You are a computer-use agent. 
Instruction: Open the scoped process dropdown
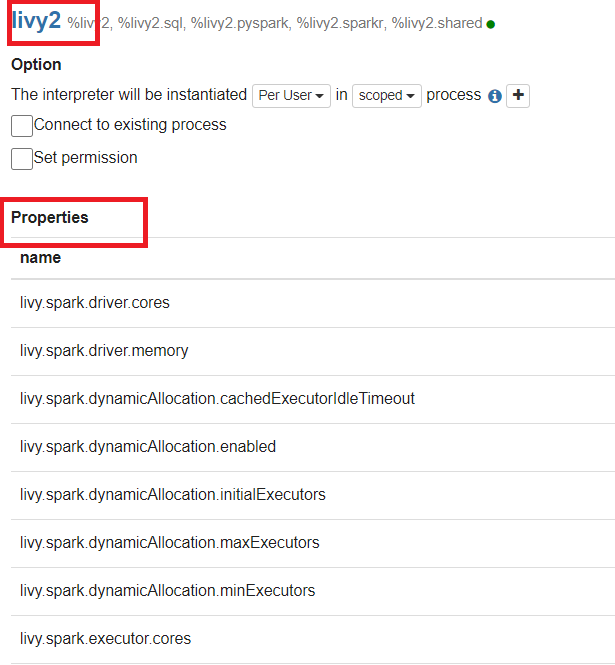(x=386, y=96)
